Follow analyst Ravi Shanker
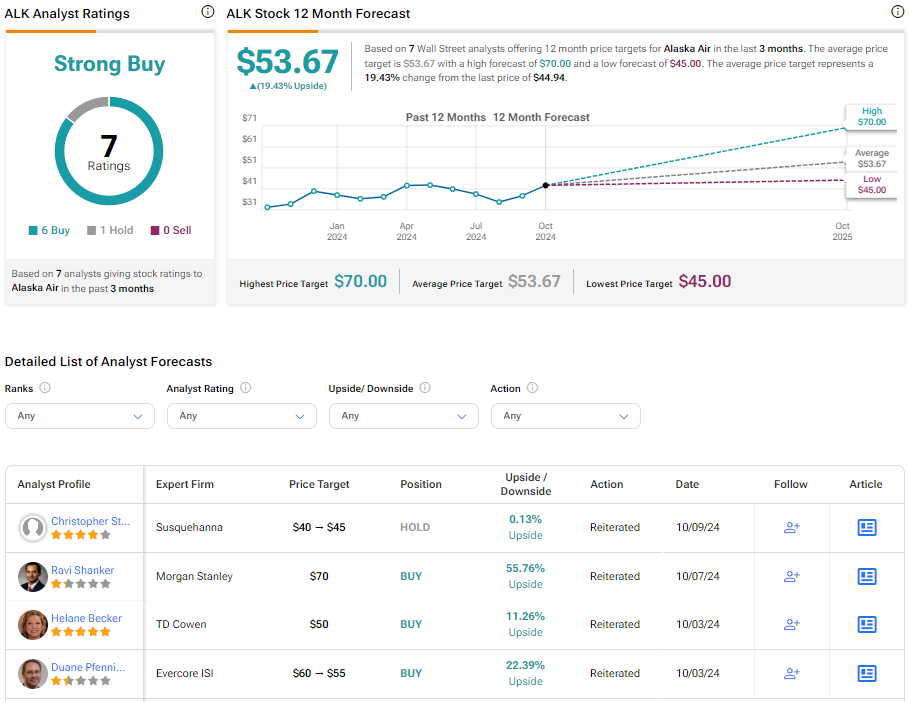The height and width of the screenshot is (702, 909). [x=791, y=576]
